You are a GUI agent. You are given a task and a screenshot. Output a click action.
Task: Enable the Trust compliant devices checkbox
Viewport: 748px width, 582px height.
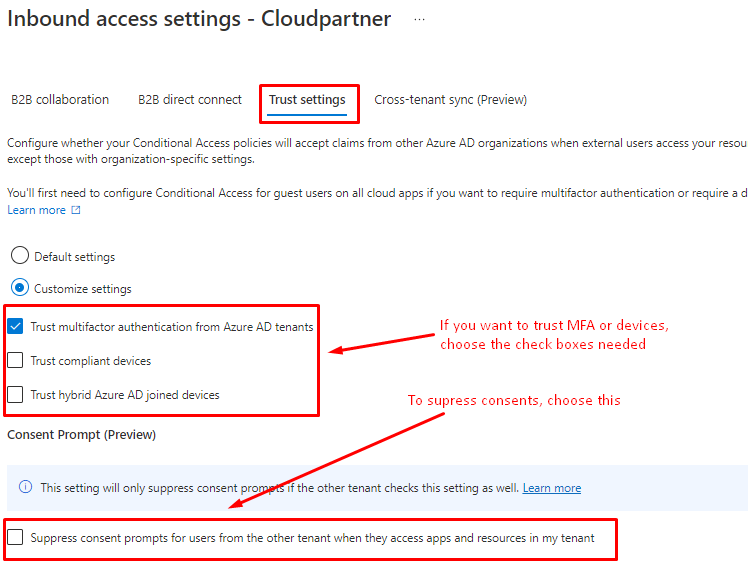click(16, 360)
